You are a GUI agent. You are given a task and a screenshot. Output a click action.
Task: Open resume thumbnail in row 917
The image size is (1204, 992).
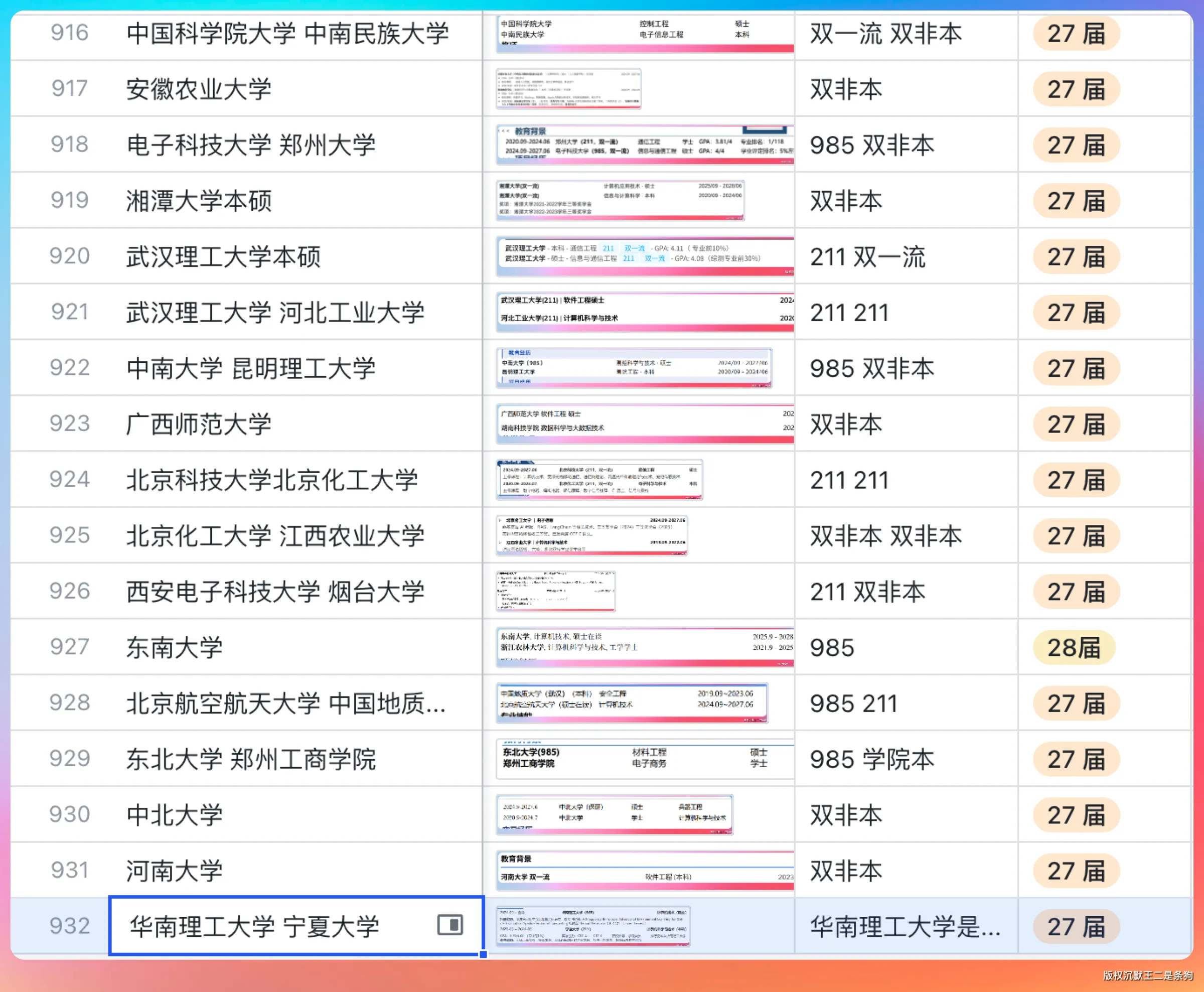pyautogui.click(x=568, y=89)
